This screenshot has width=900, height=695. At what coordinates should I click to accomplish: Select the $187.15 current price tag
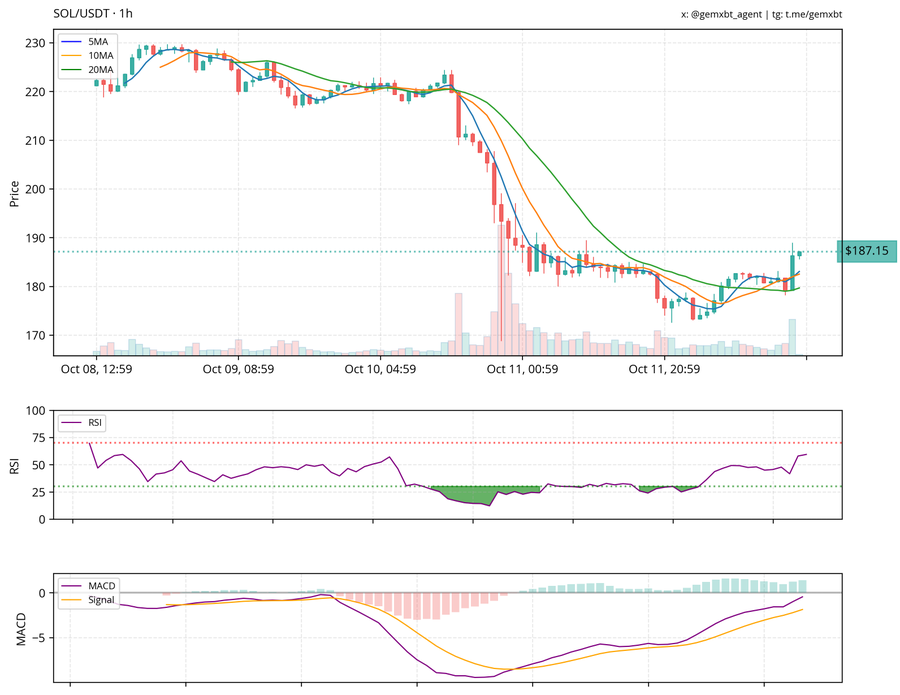pos(865,251)
